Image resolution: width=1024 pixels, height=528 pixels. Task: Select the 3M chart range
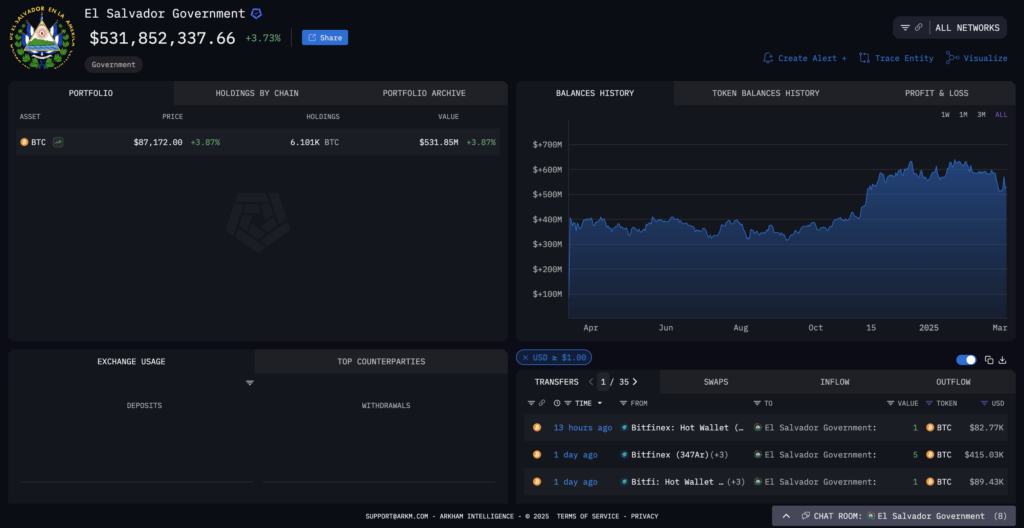point(981,114)
